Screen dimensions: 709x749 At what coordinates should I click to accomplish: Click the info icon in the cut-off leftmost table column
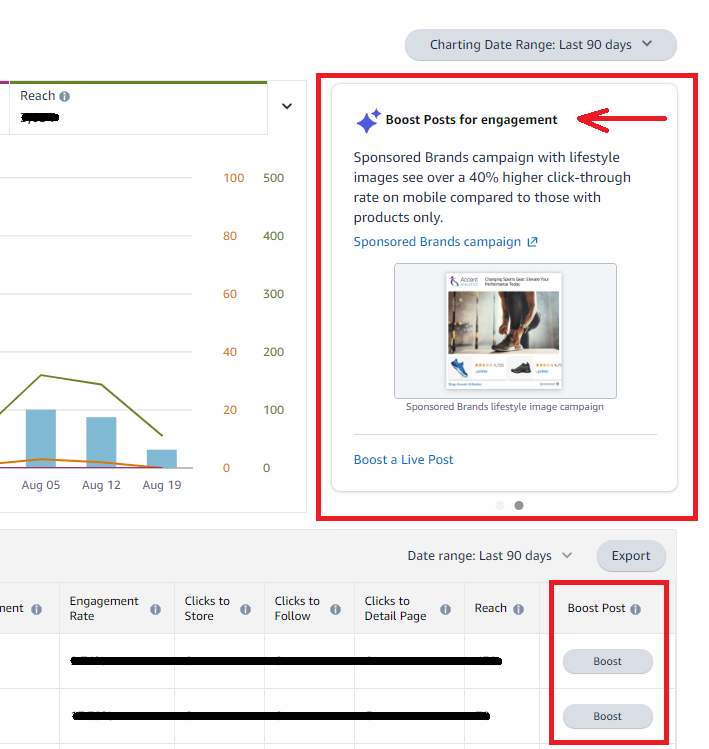pos(36,609)
